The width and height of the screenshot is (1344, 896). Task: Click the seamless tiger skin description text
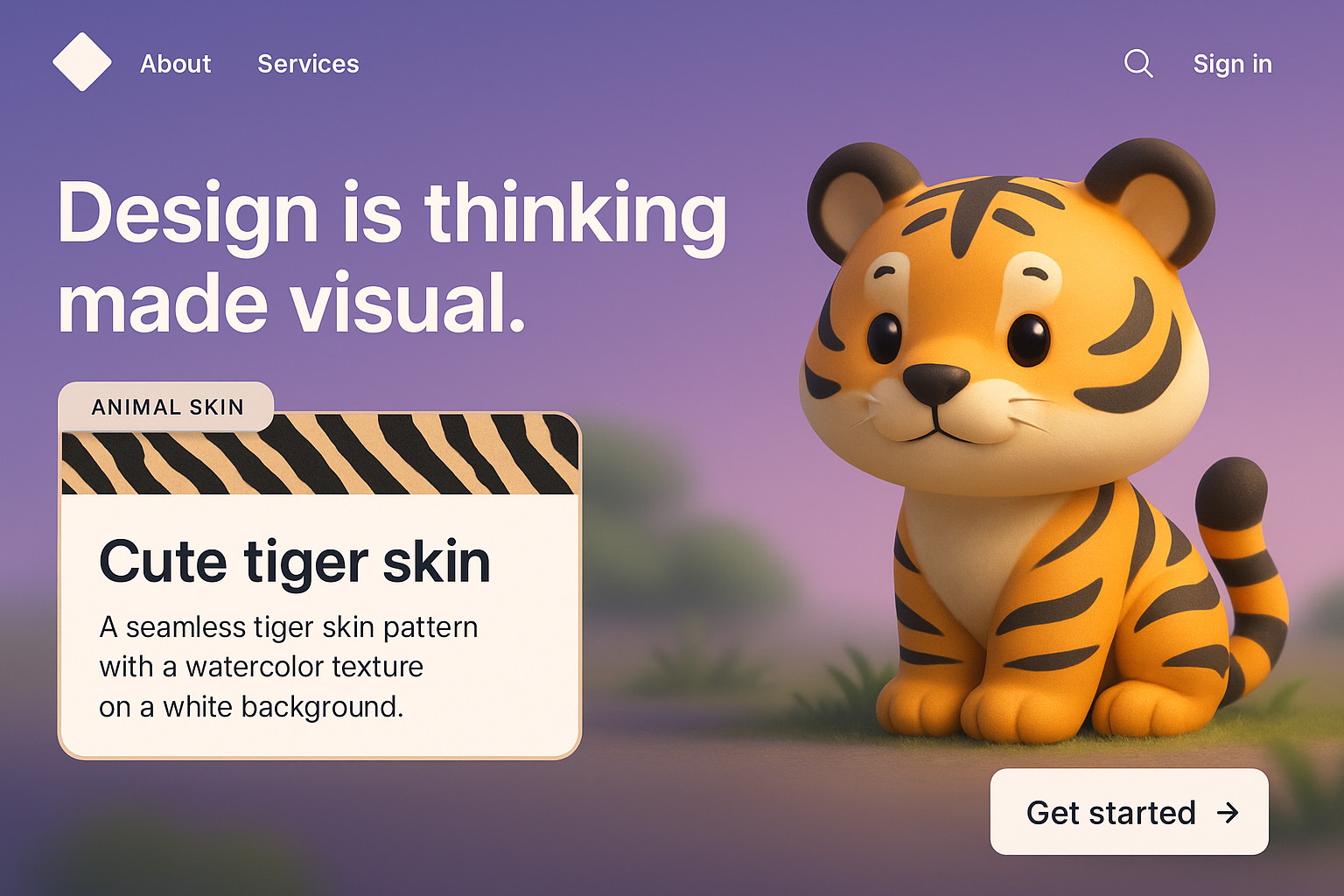tap(289, 667)
